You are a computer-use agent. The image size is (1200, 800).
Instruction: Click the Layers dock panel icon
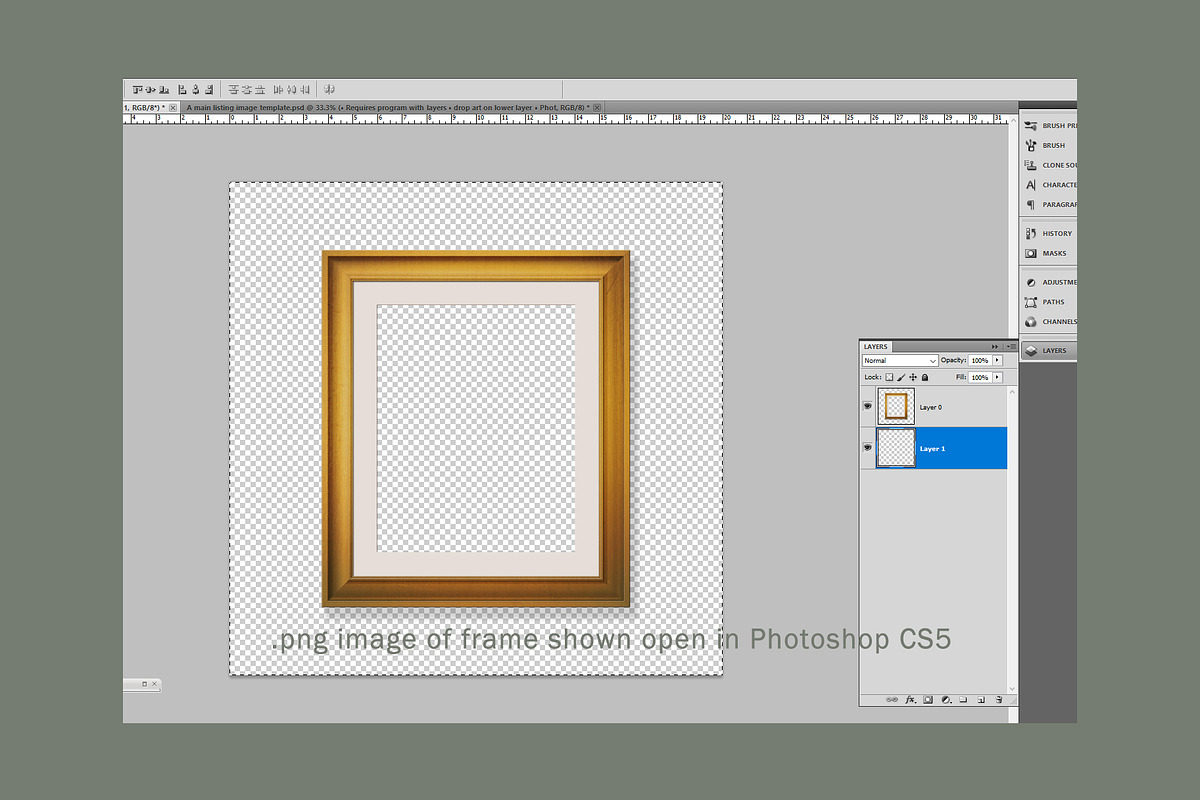click(1031, 350)
